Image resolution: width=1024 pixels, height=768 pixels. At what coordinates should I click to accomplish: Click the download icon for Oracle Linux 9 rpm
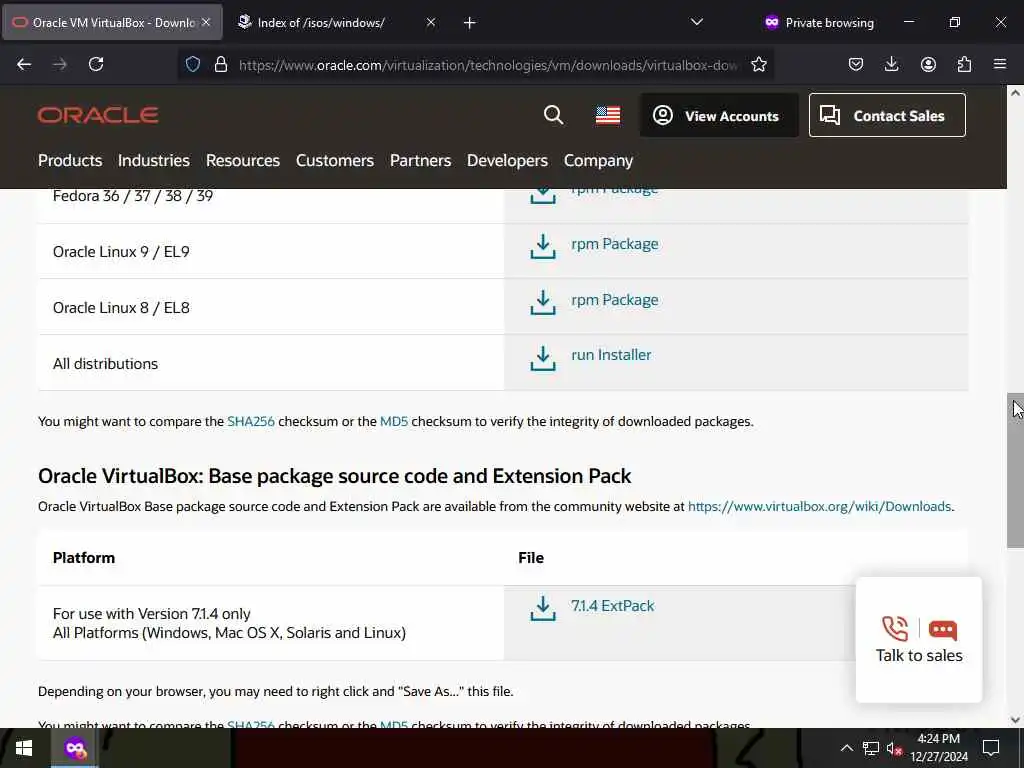pos(543,247)
